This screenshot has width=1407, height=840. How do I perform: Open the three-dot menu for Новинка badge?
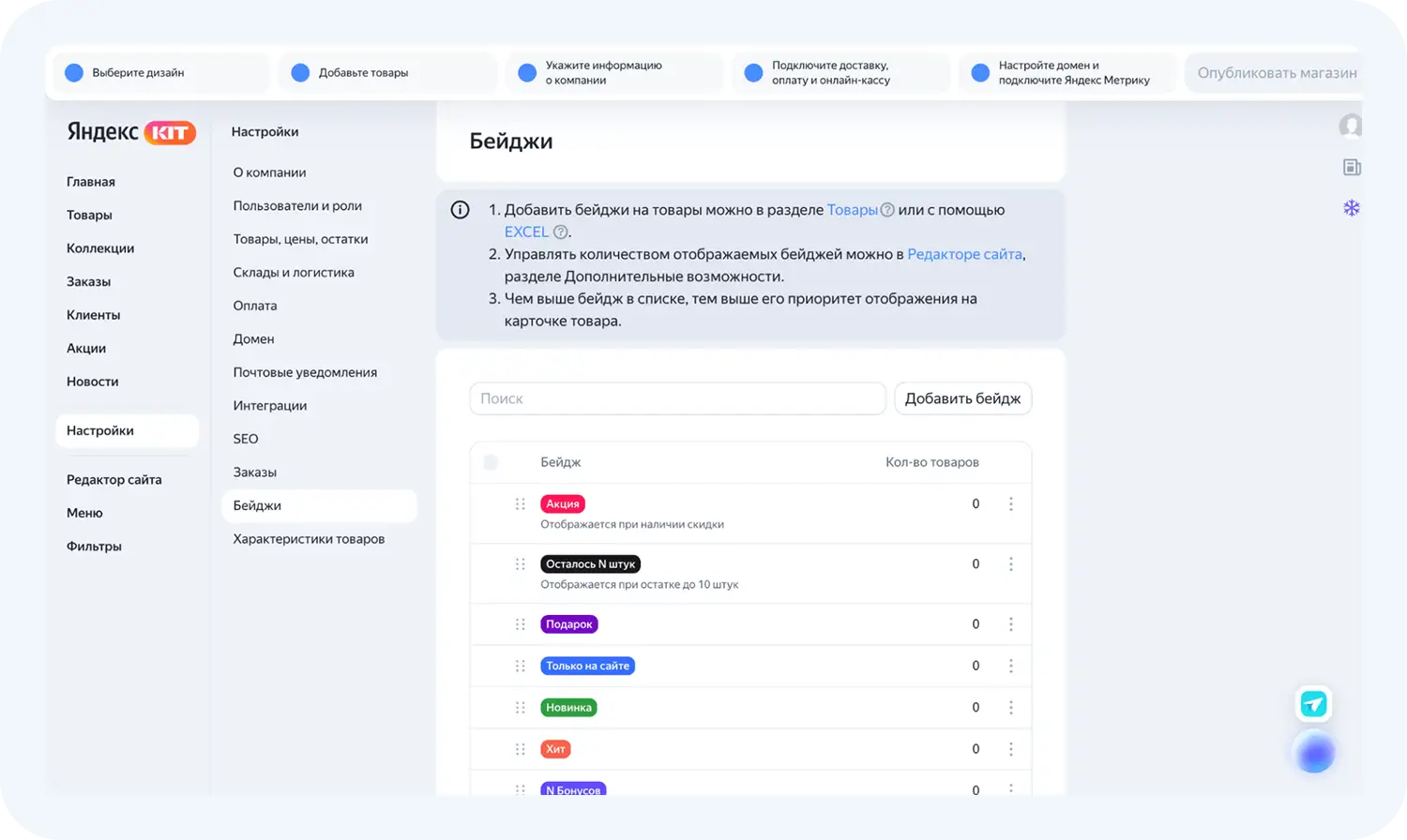click(x=1010, y=708)
